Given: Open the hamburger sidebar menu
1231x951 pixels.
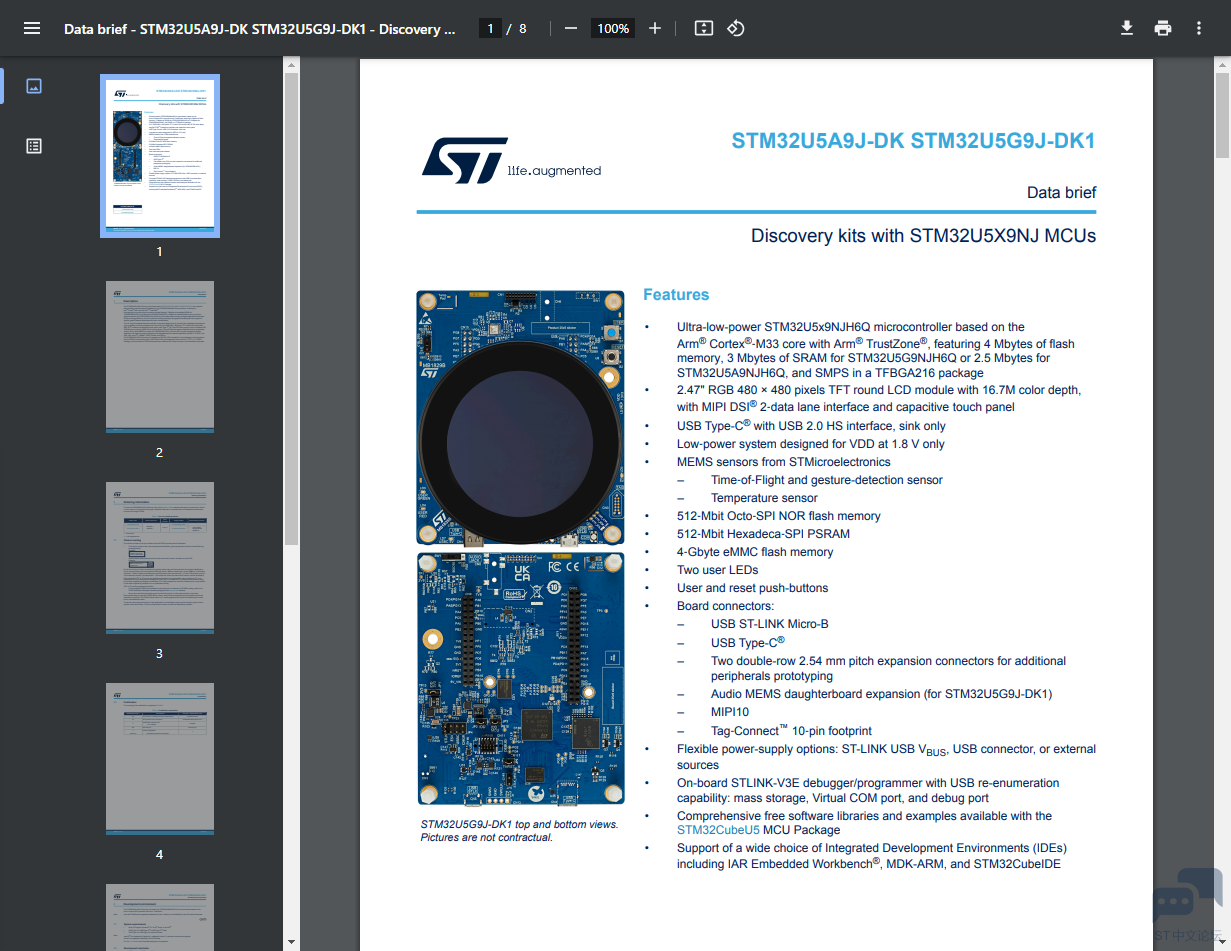Looking at the screenshot, I should [x=32, y=28].
